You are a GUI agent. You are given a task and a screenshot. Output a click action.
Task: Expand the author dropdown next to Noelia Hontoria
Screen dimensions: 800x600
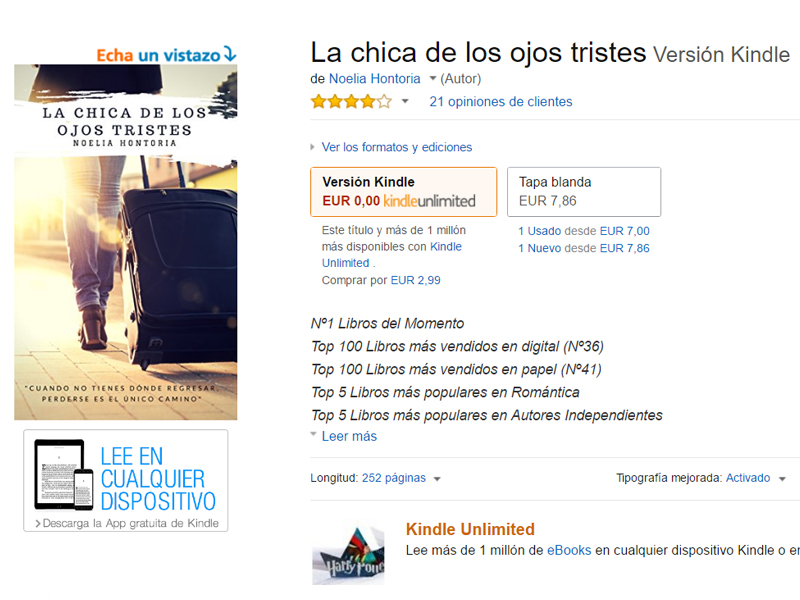click(433, 79)
